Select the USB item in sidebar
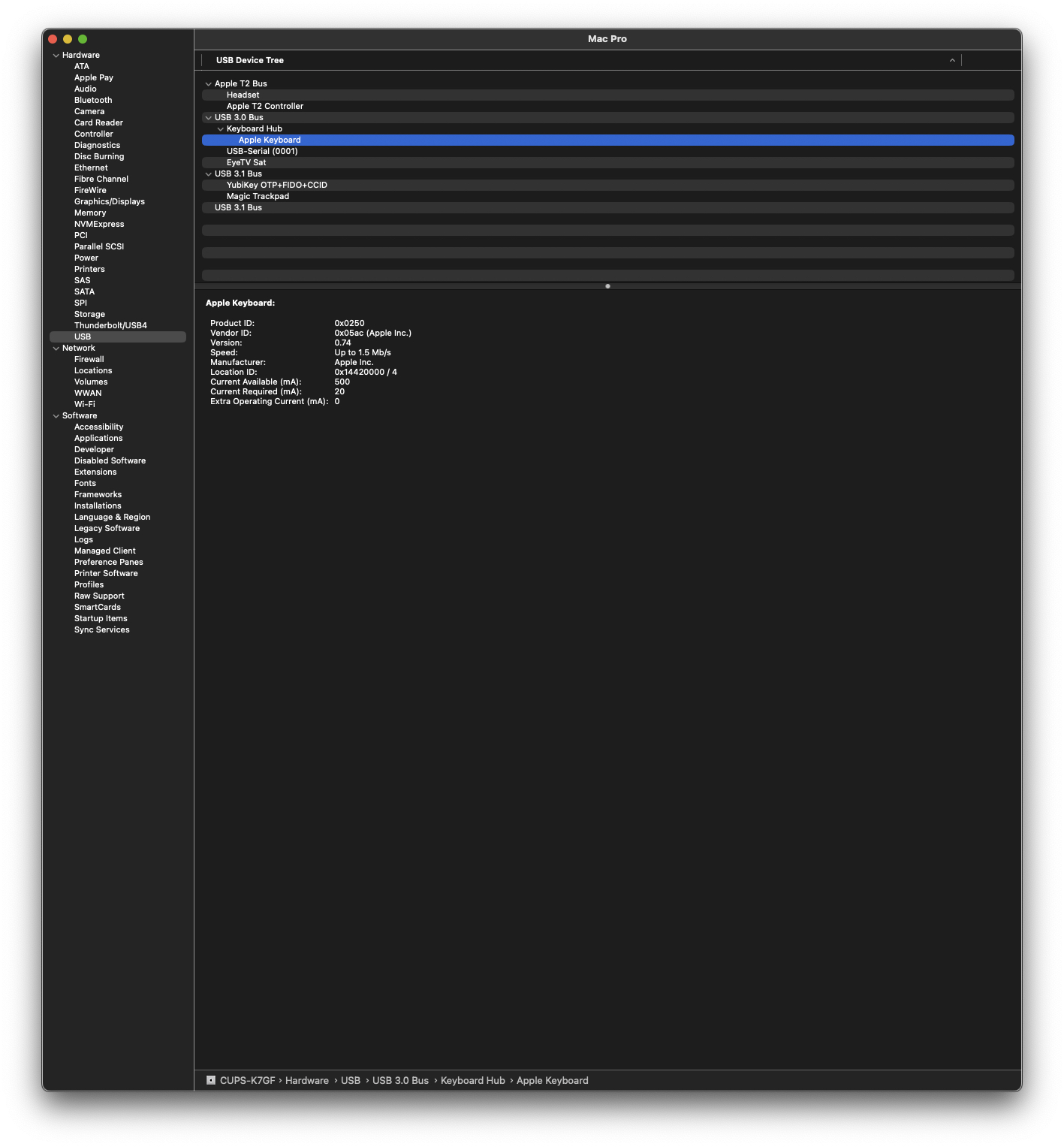Screen dimensions: 1064x1147 (x=118, y=337)
